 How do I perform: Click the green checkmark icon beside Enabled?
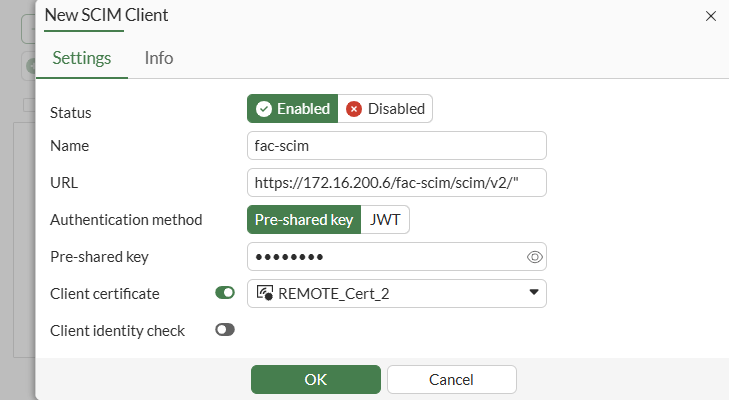[264, 109]
